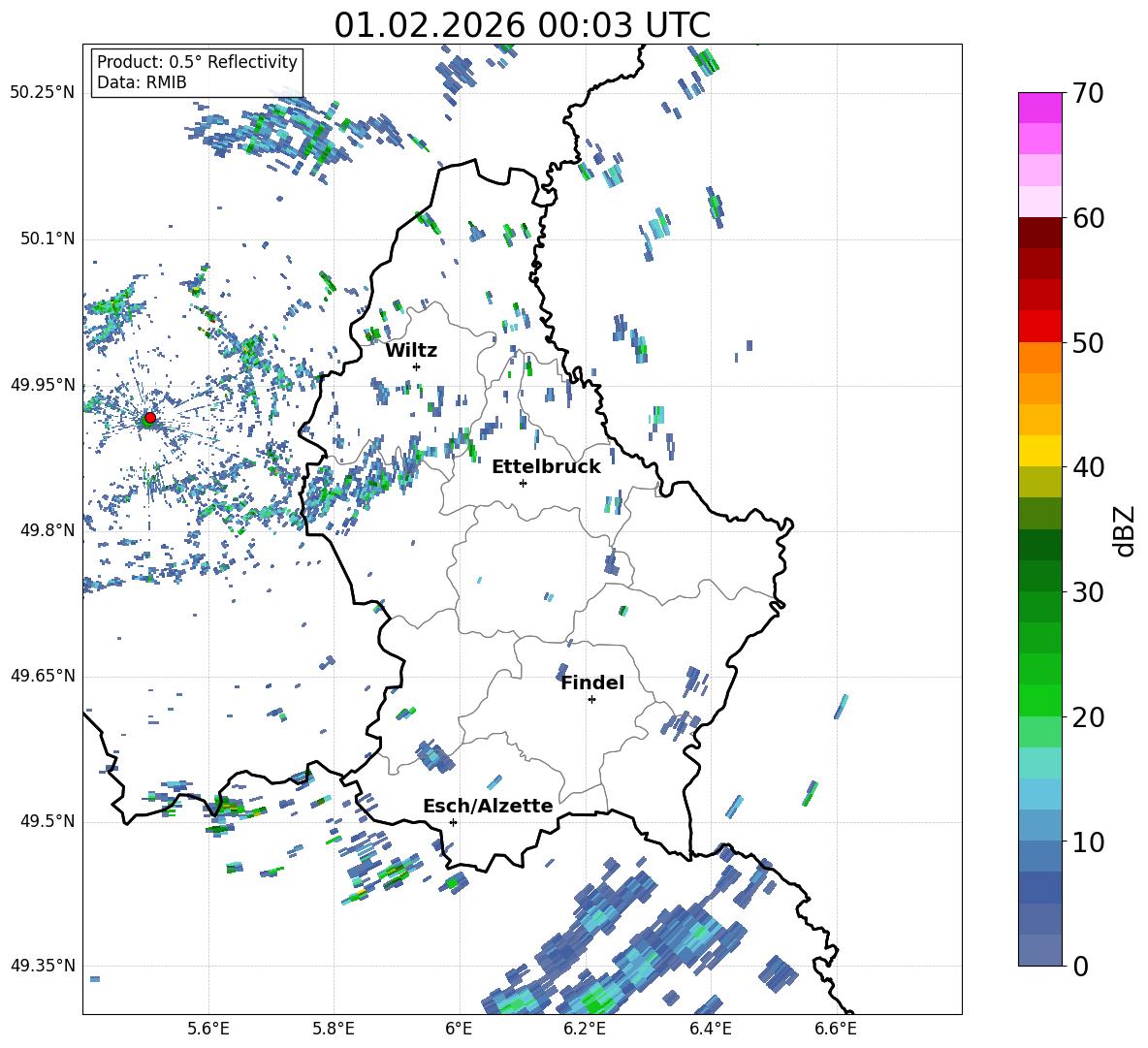The width and height of the screenshot is (1148, 1048).
Task: Click the dBZ colorbar label
Action: click(x=1125, y=531)
